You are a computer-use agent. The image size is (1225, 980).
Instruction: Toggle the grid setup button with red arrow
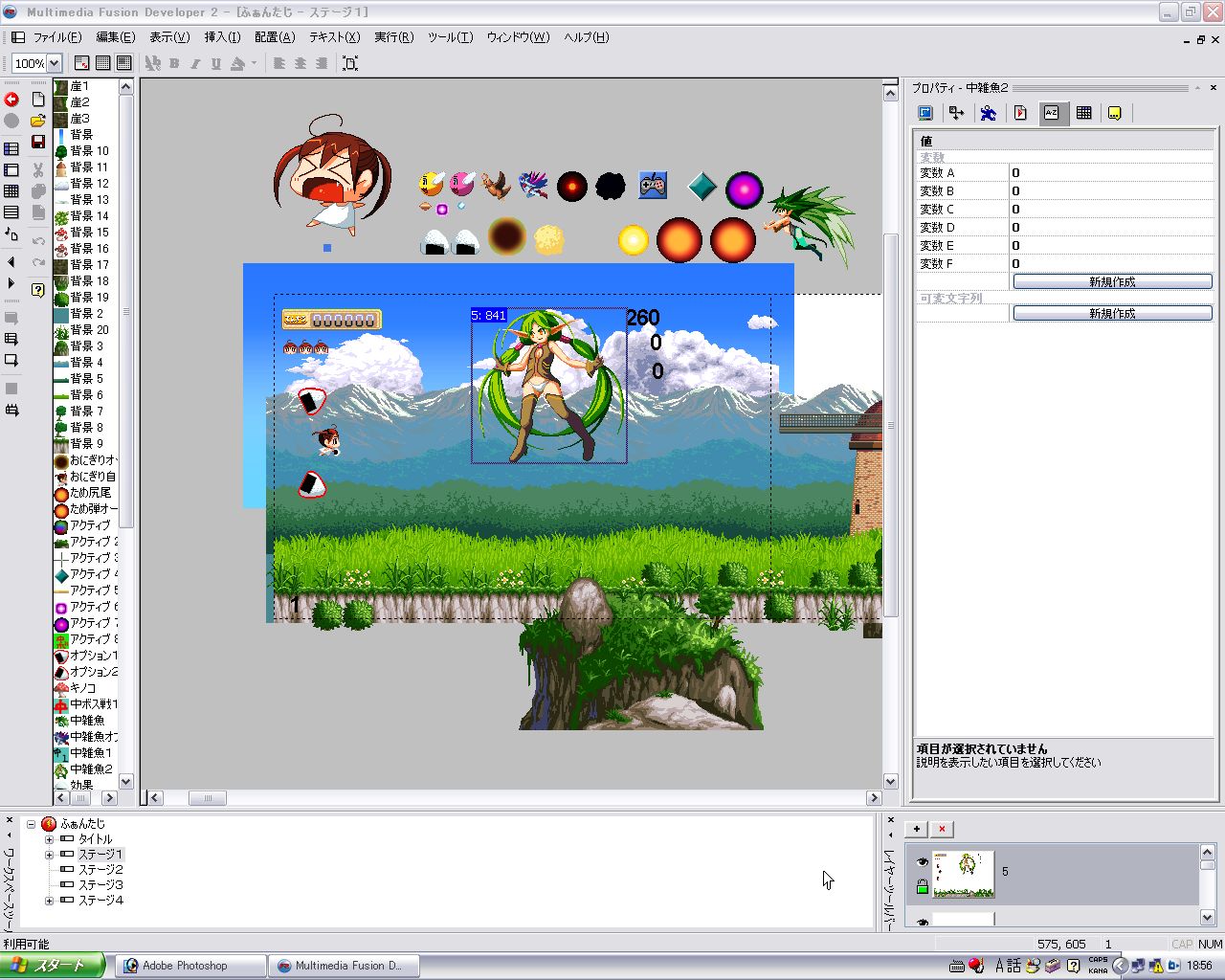click(x=82, y=63)
